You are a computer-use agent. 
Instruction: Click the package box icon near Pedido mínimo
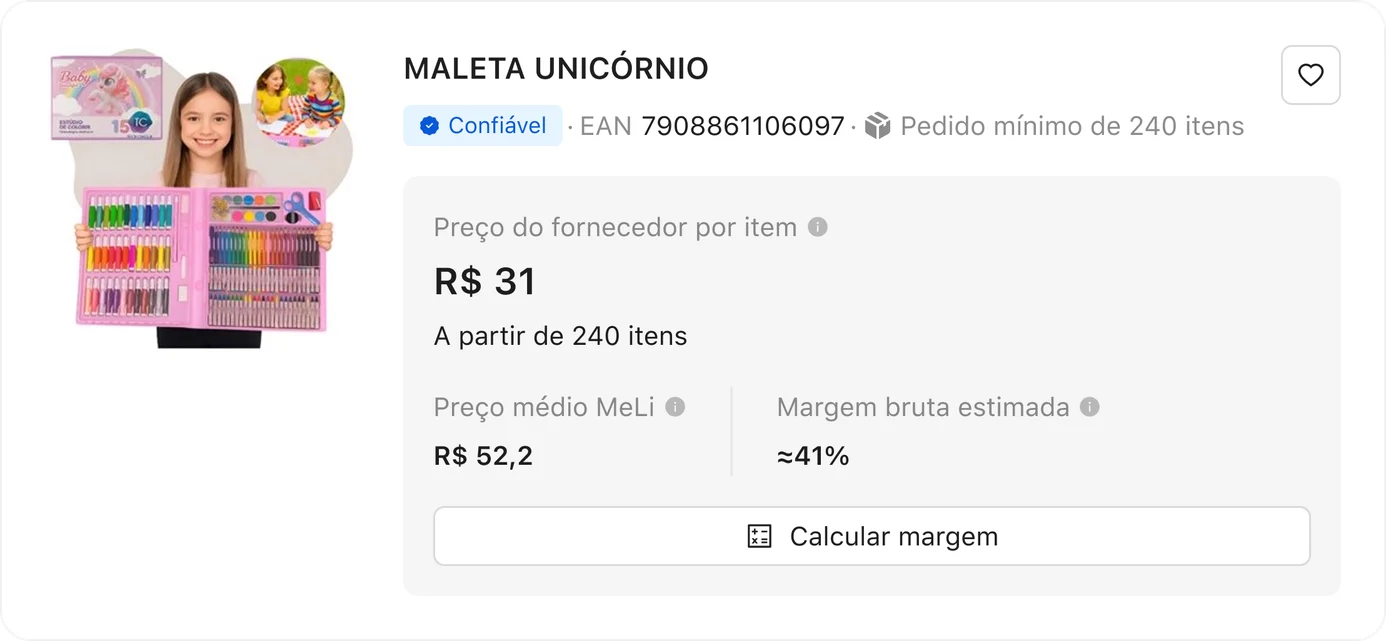877,126
